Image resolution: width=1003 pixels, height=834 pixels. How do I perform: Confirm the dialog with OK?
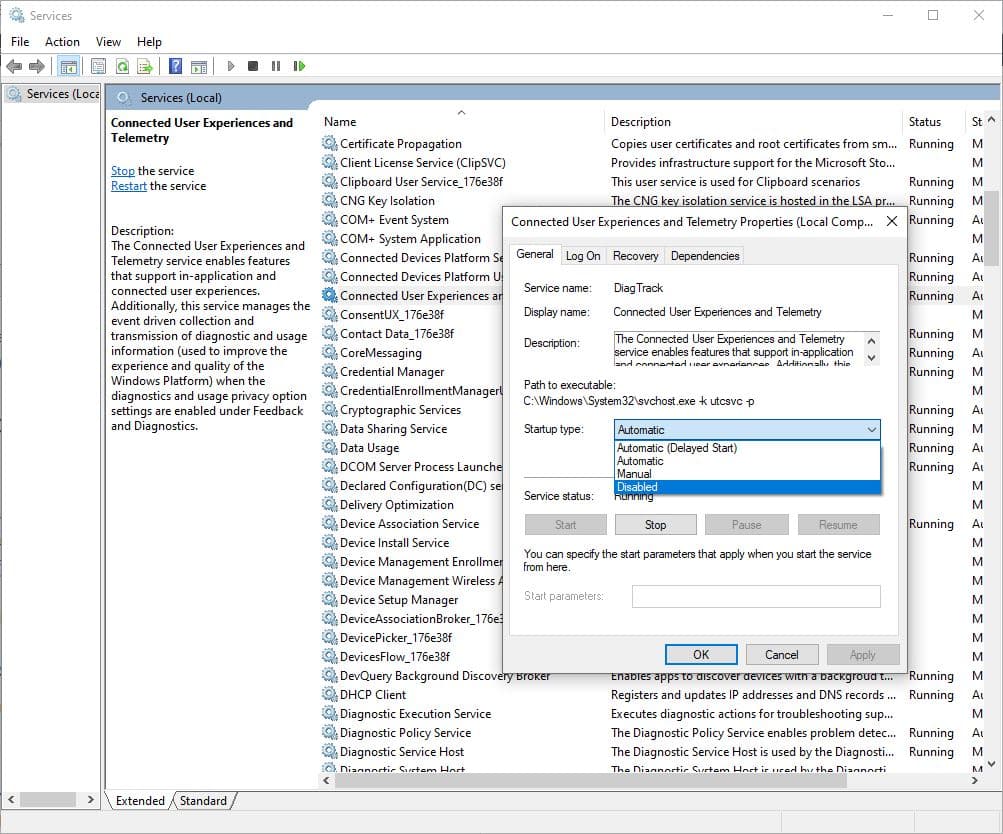(700, 655)
